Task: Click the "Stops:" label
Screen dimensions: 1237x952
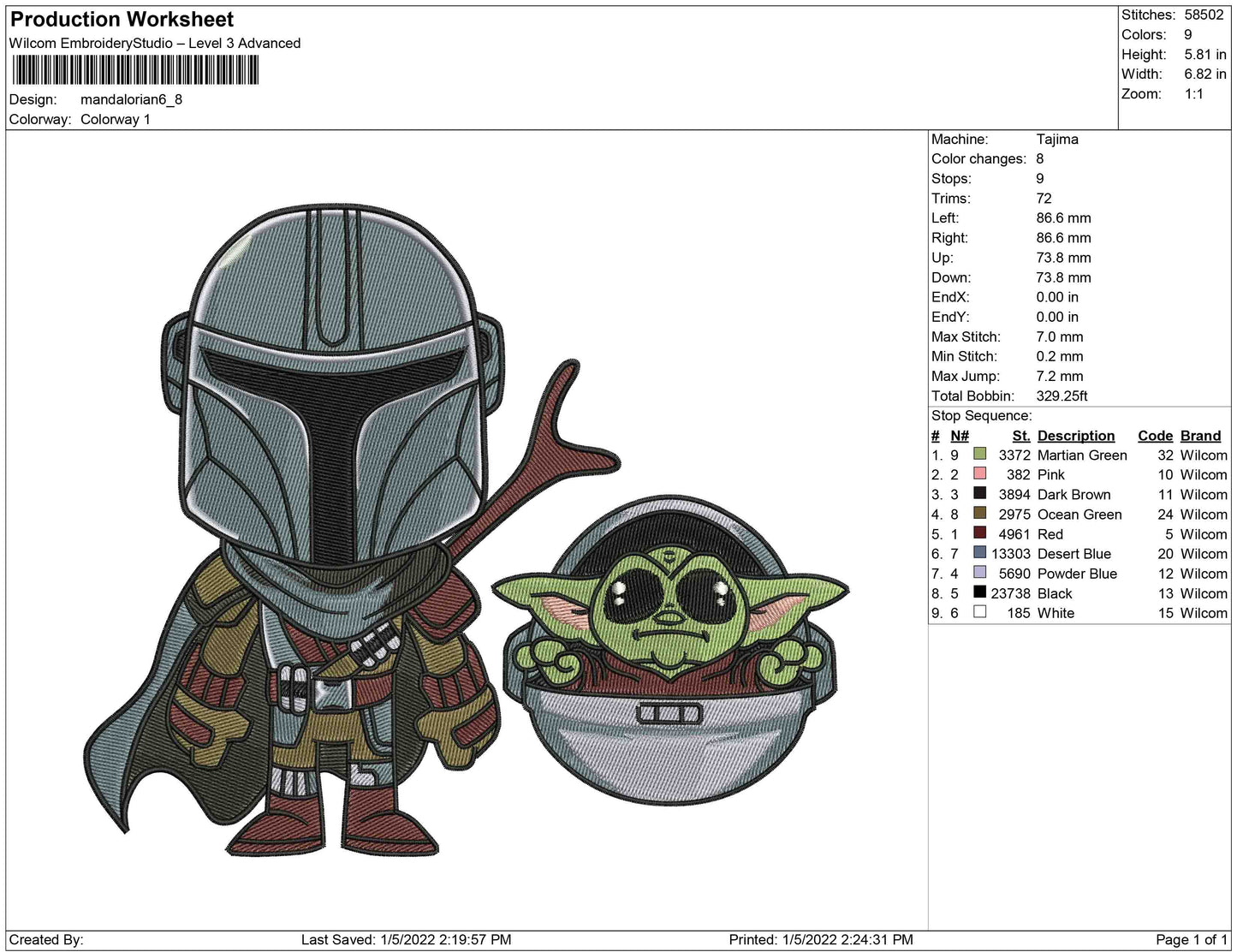Action: 951,179
